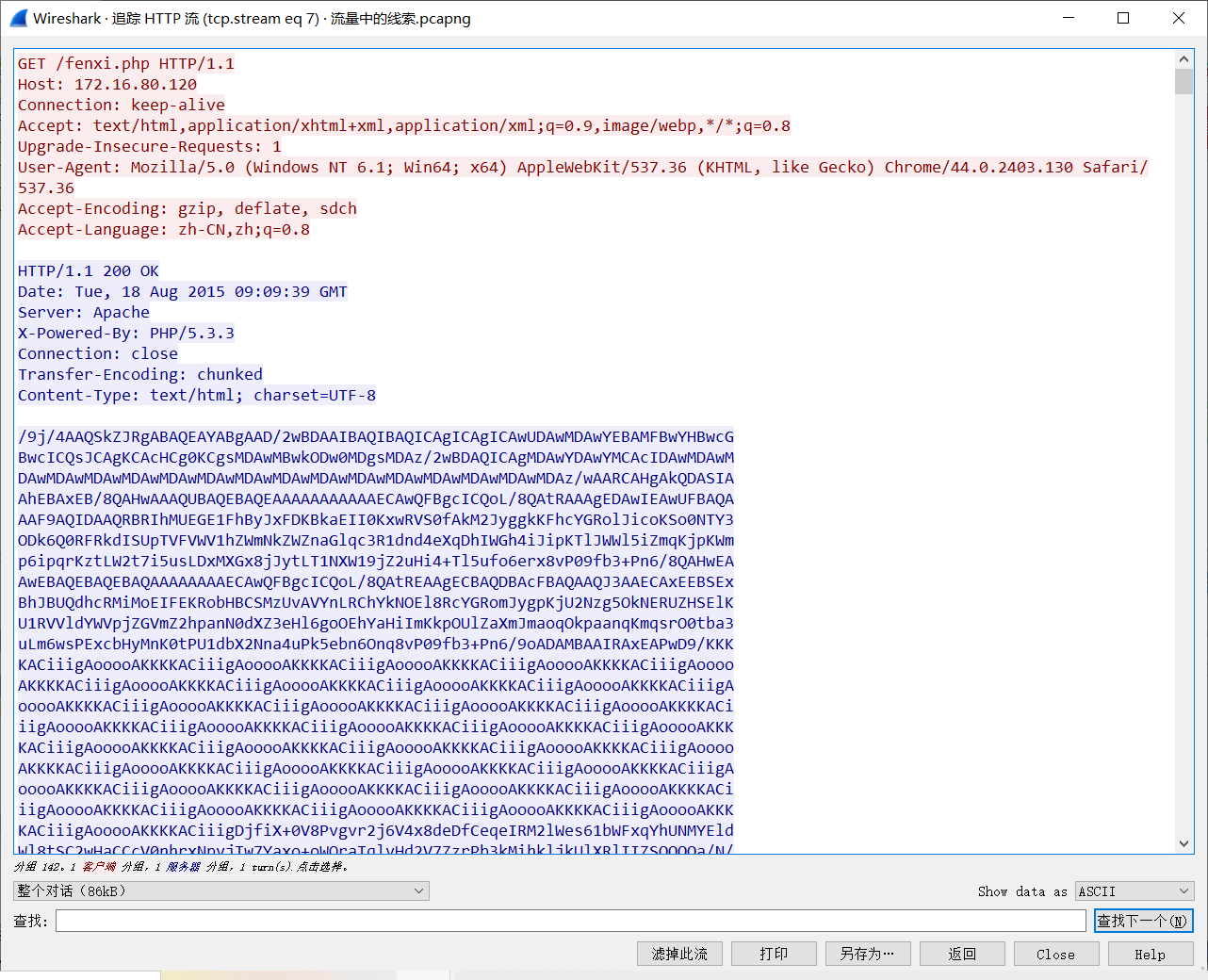Open the conversation selector showing 整个对话 (86kB)
Image resolution: width=1208 pixels, height=980 pixels.
point(221,890)
